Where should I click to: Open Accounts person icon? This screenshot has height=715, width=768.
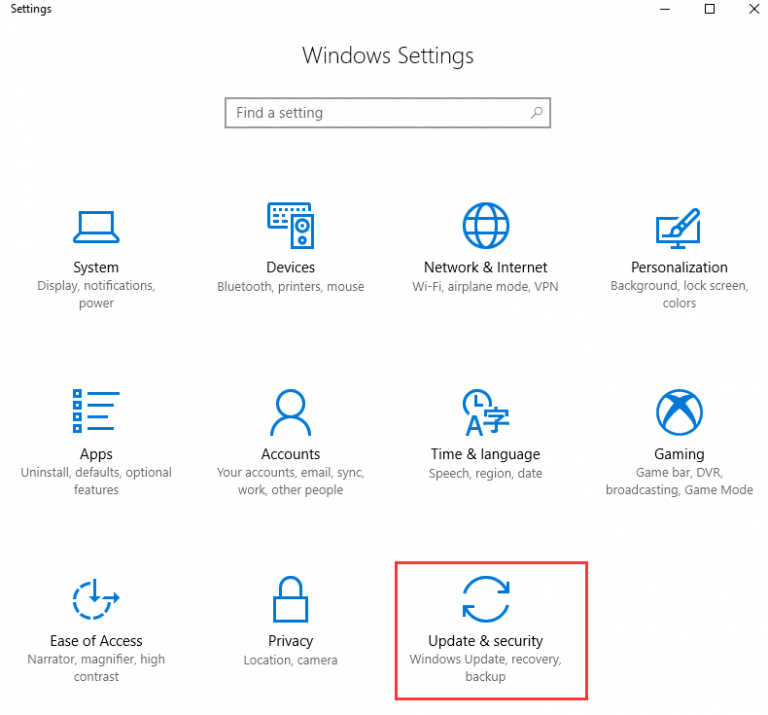point(290,412)
